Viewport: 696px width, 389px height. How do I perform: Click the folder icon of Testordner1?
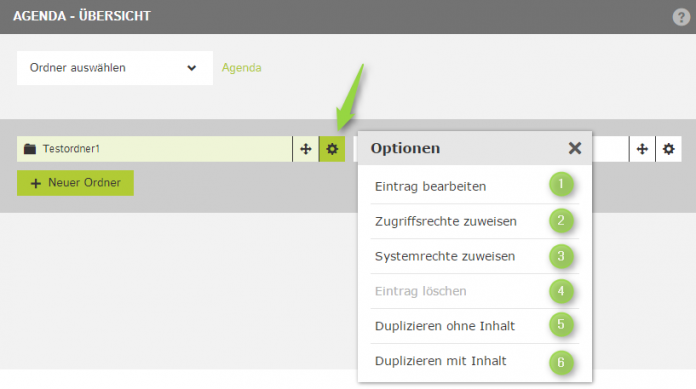[x=30, y=149]
